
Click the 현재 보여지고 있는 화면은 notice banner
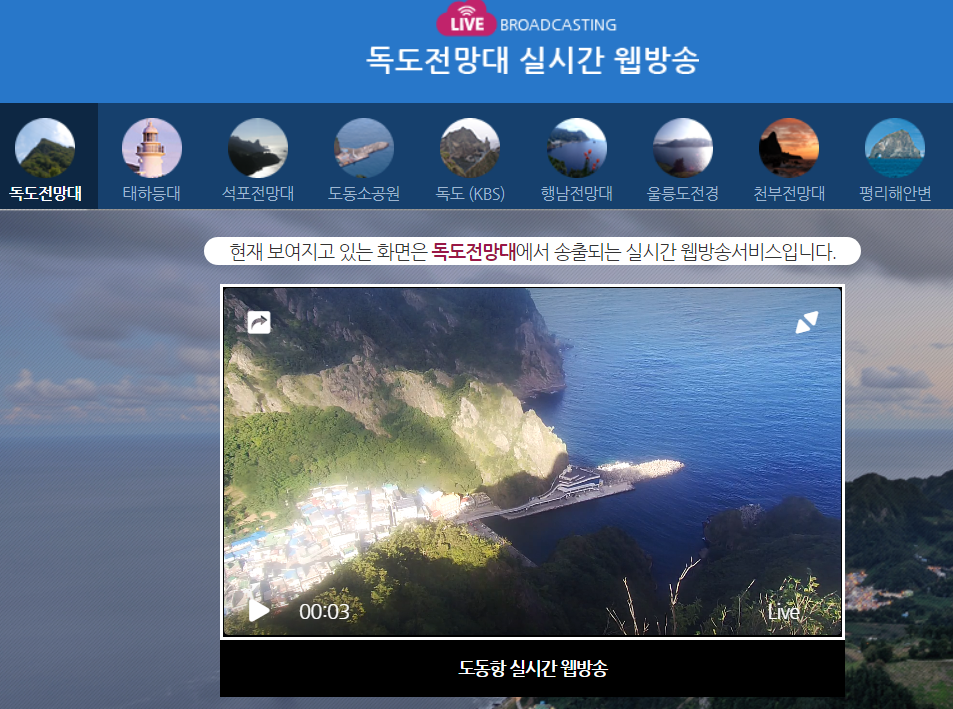click(532, 251)
